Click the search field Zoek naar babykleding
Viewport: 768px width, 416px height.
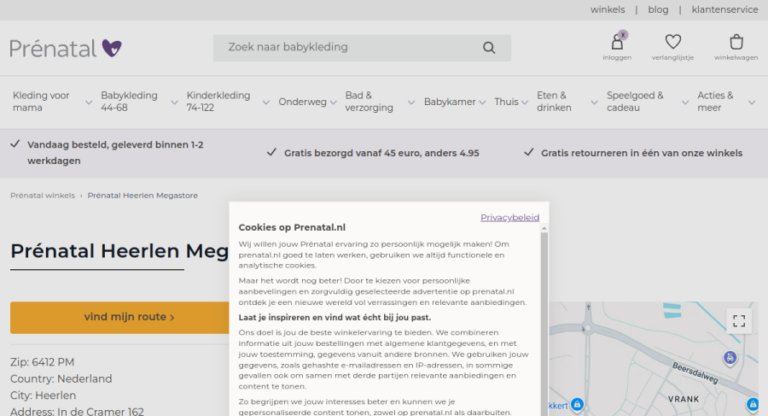coord(361,48)
